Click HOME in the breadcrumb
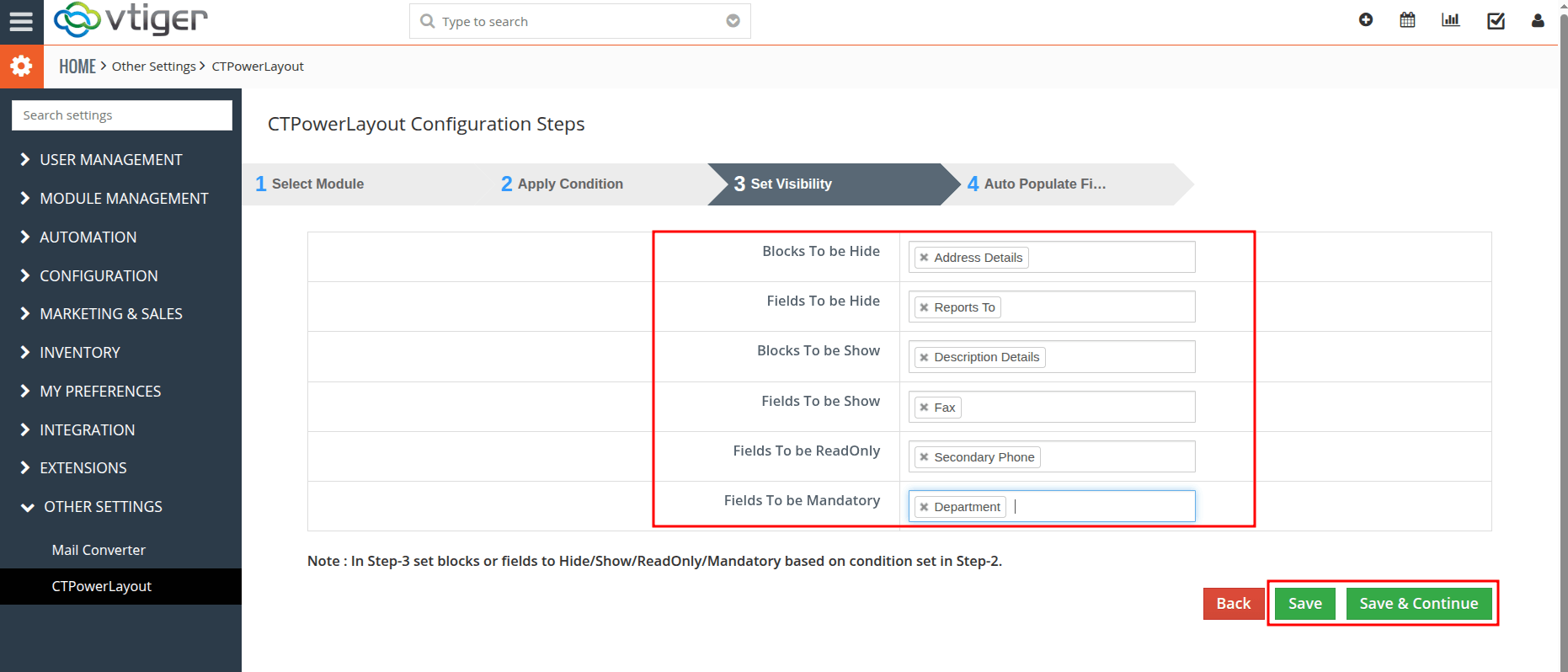 pos(77,67)
